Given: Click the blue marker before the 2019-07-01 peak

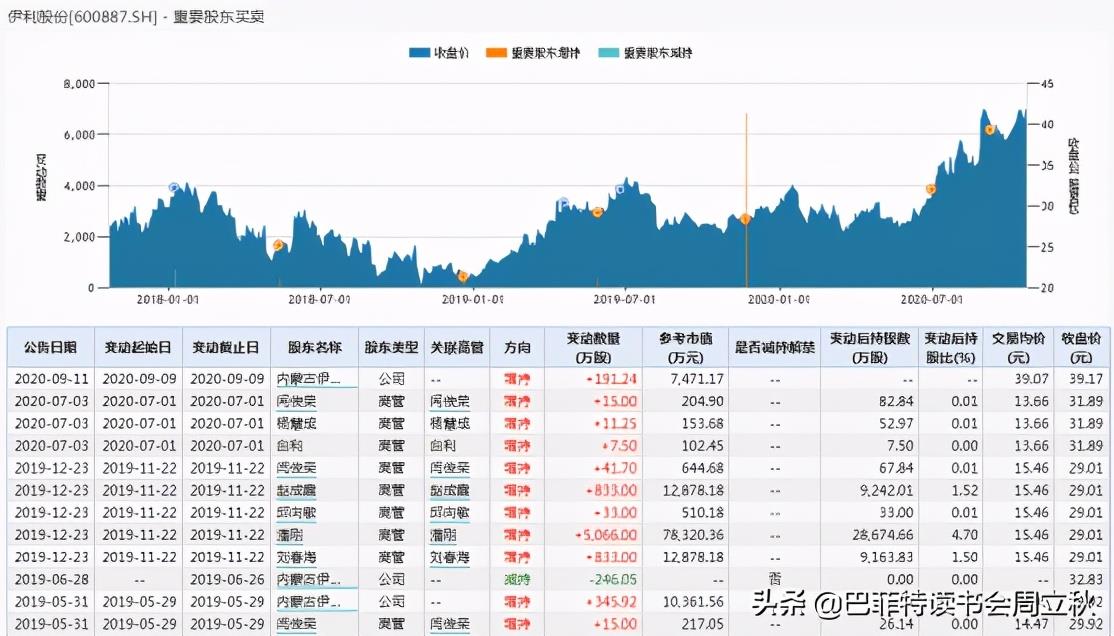Looking at the screenshot, I should click(x=563, y=203).
